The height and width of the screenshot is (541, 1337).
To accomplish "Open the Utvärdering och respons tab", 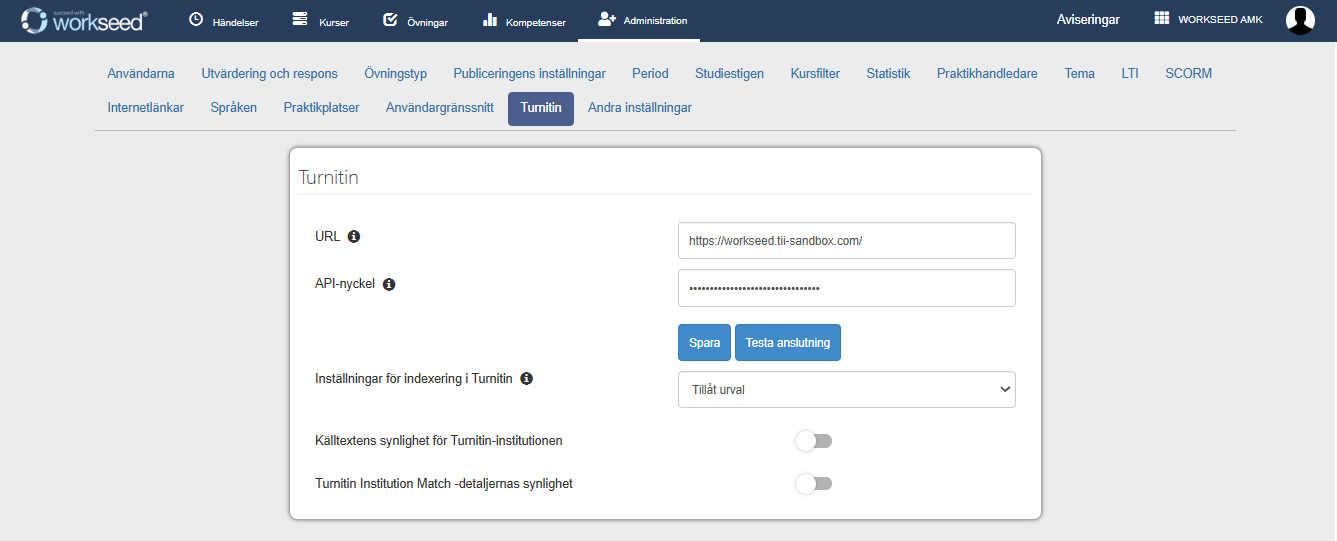I will coord(269,73).
